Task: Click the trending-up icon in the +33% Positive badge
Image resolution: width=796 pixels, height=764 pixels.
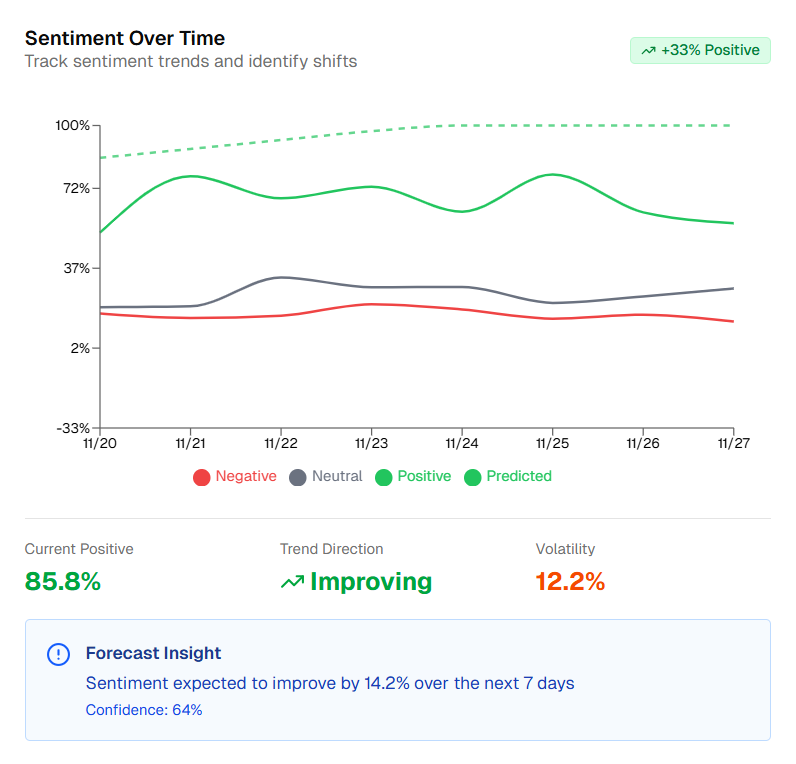Action: [648, 50]
